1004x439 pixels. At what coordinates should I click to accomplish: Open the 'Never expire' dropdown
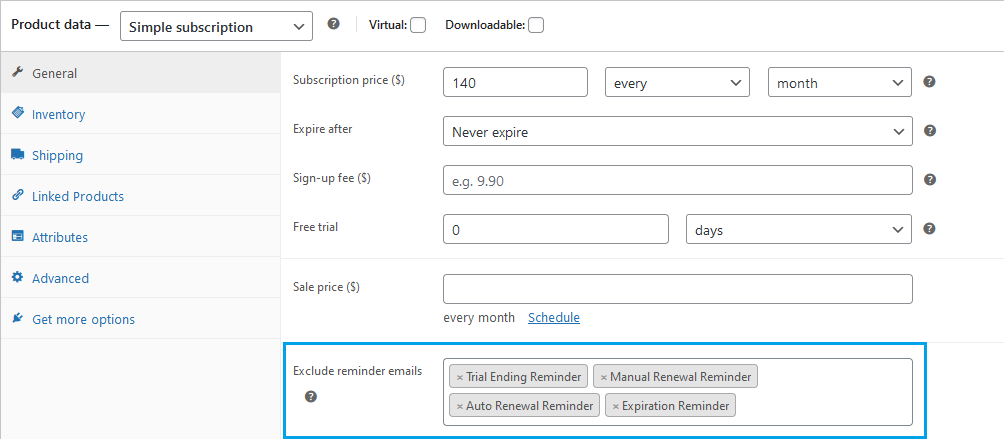pos(677,132)
